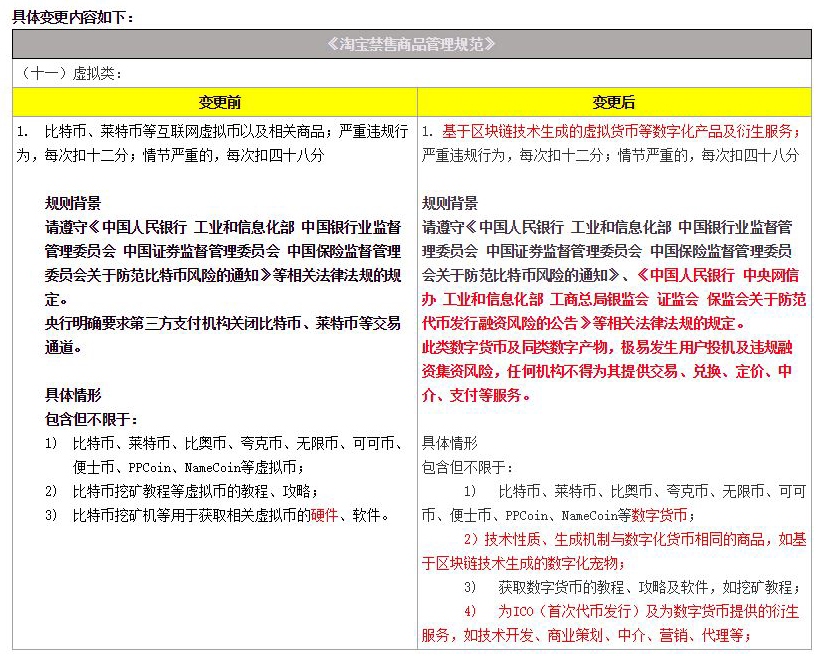Select the yellow "变更后" column header
Screen dimensions: 835x664
coord(614,102)
